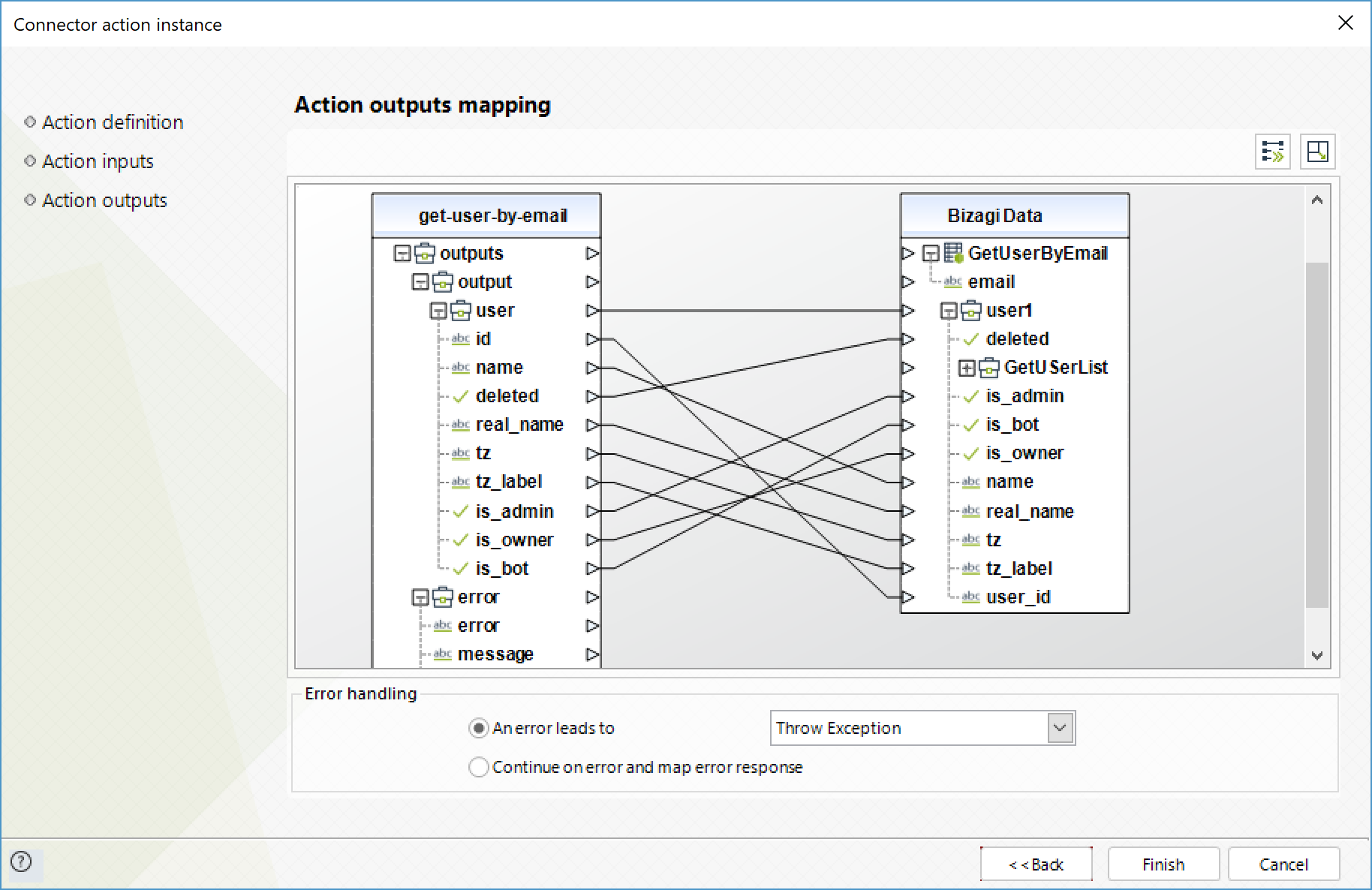
Task: Open the help question mark icon
Action: click(22, 861)
